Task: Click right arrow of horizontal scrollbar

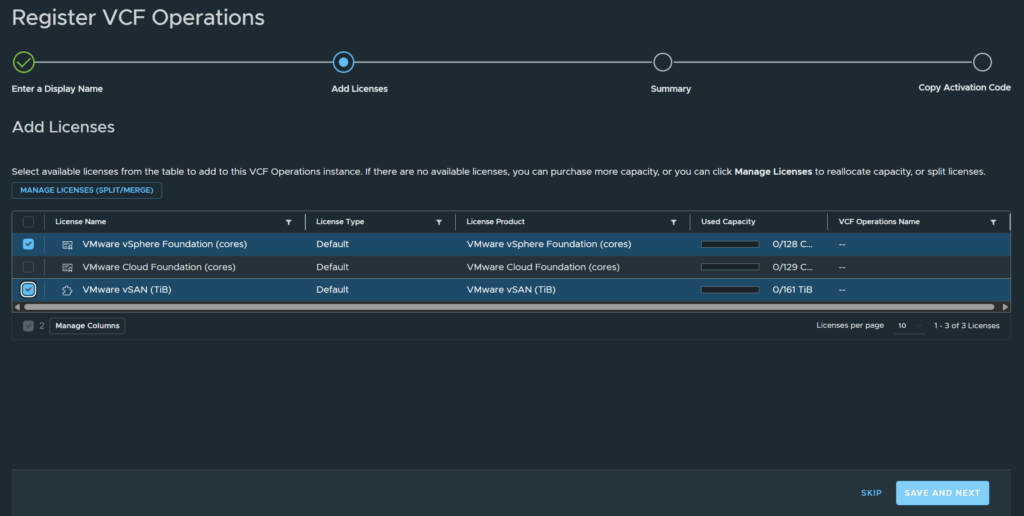Action: (1005, 306)
